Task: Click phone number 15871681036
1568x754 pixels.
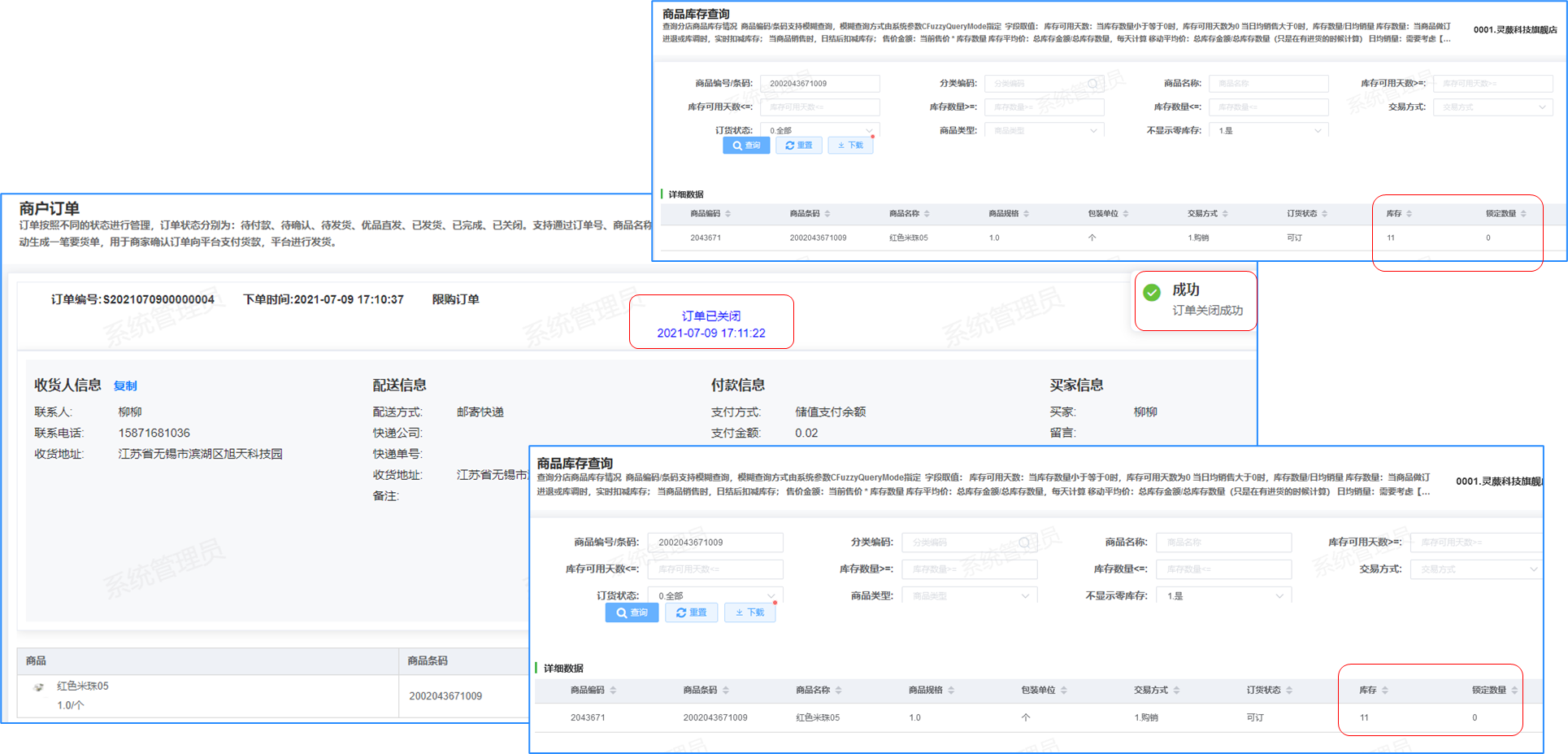Action: [x=154, y=433]
